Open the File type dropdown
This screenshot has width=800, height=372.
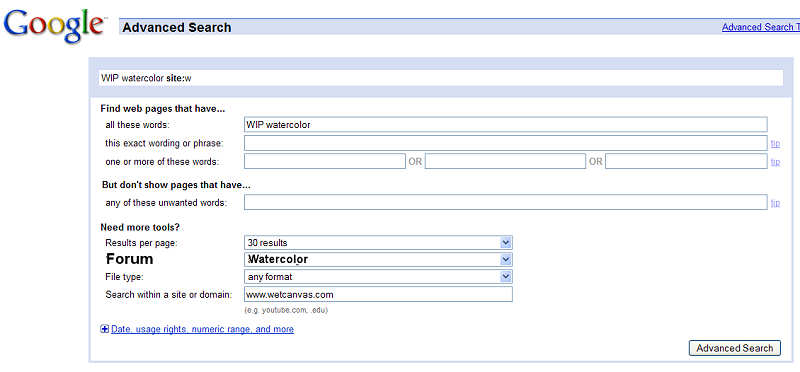[x=378, y=277]
